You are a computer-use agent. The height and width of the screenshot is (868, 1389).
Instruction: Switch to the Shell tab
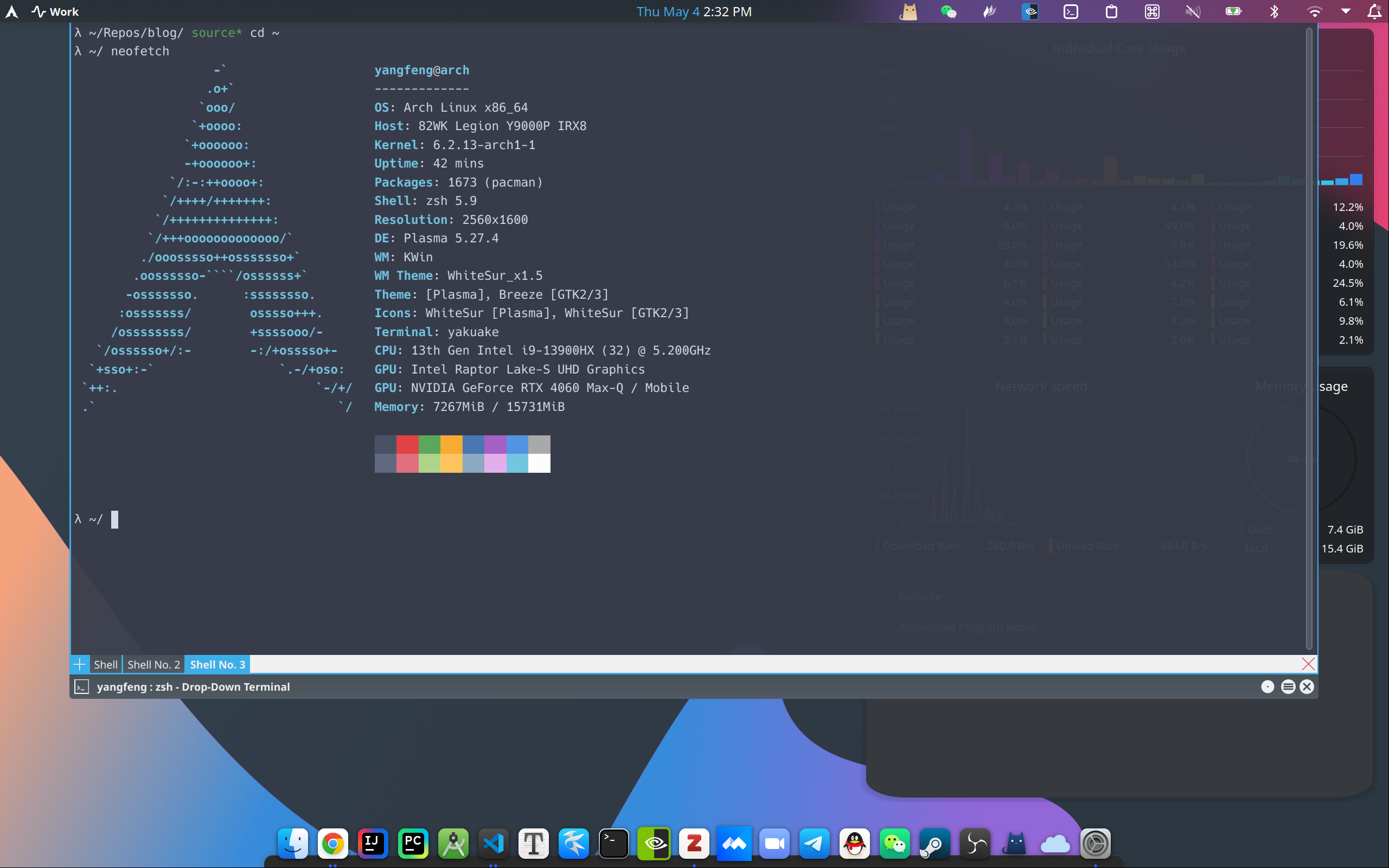coord(106,665)
